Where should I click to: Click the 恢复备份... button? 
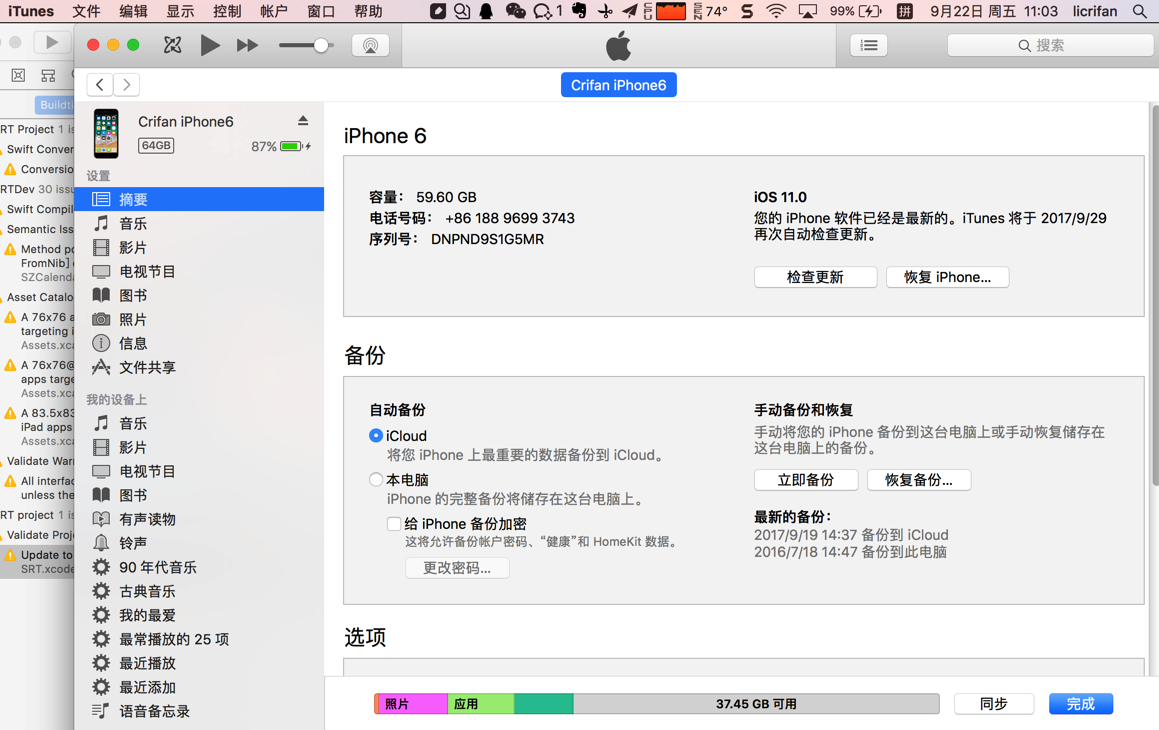pos(919,480)
